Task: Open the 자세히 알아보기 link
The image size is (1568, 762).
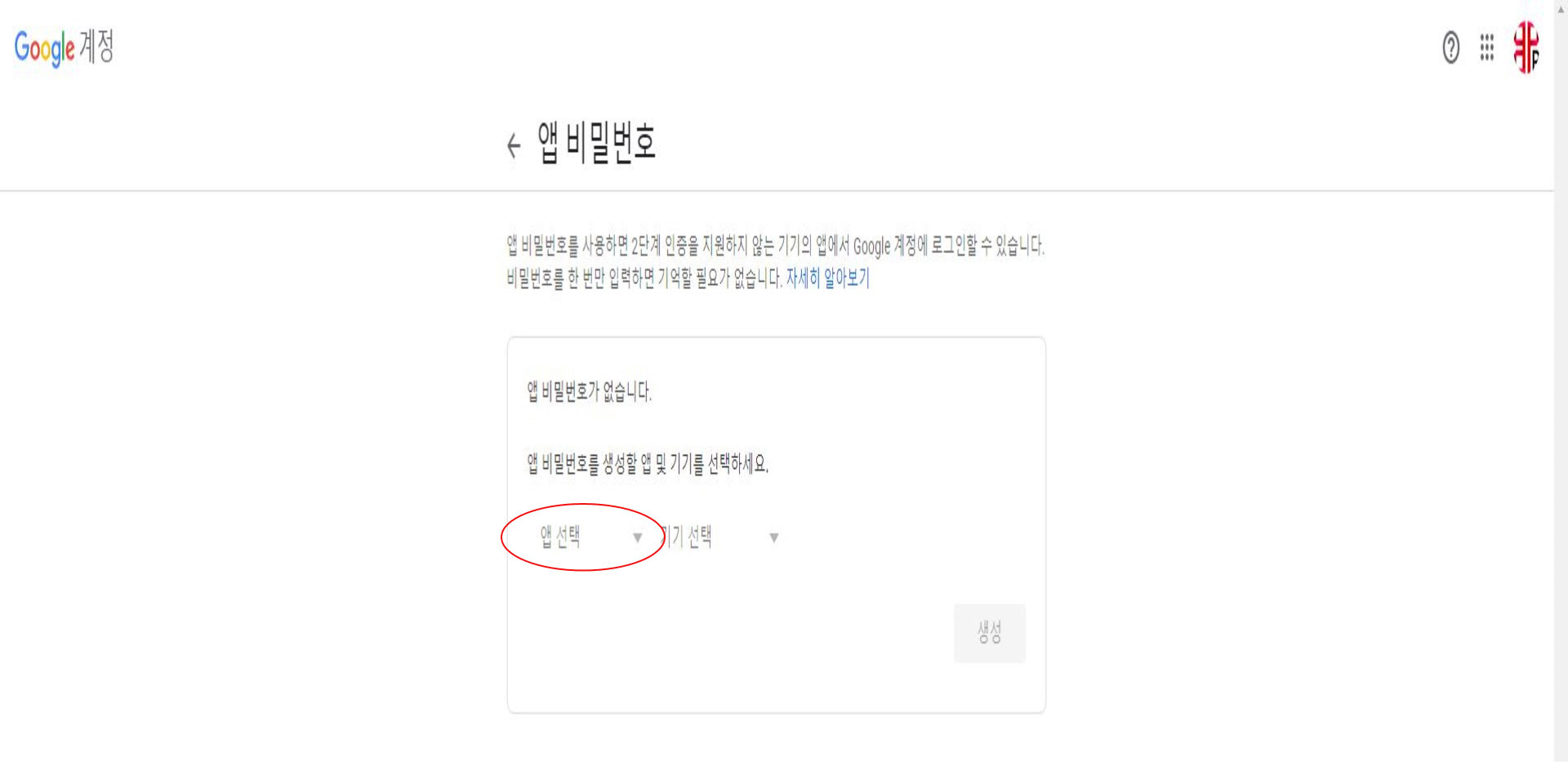Action: [x=827, y=279]
